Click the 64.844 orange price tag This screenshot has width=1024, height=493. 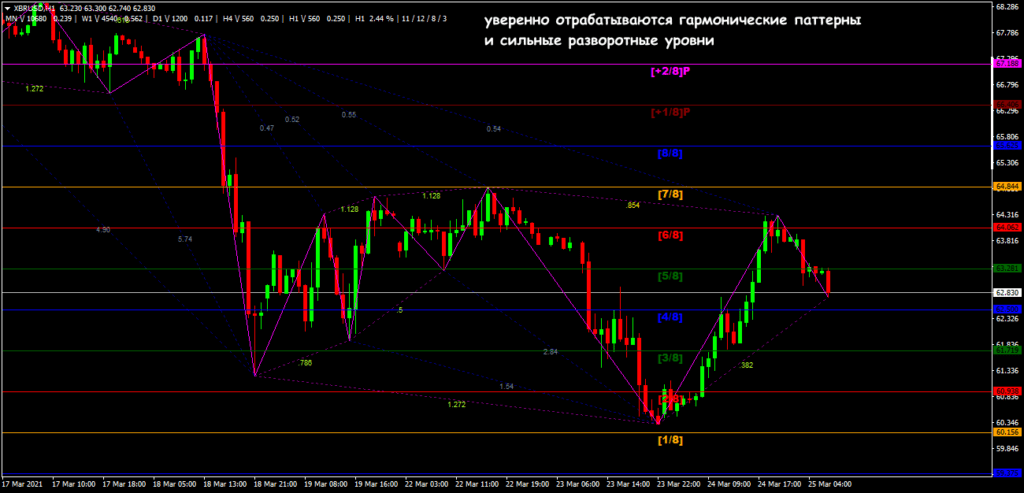click(x=1006, y=186)
